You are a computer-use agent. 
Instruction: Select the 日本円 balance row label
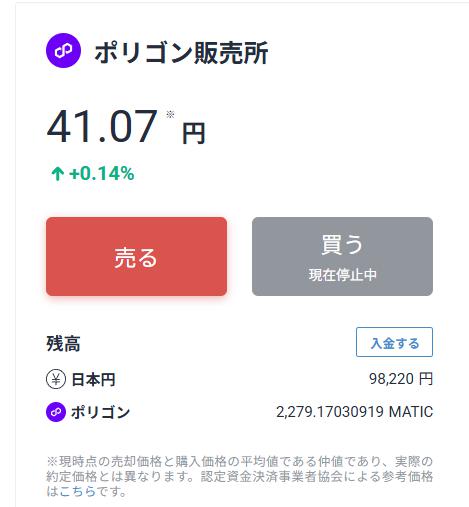pos(93,379)
